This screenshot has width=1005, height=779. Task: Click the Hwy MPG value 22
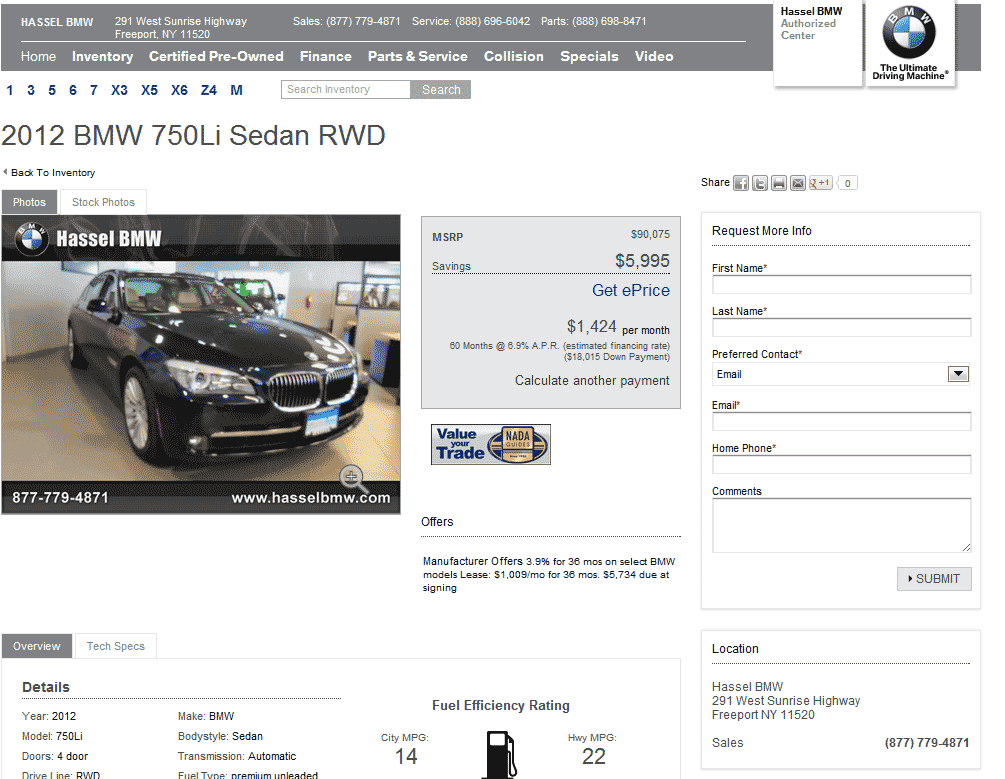(x=594, y=757)
